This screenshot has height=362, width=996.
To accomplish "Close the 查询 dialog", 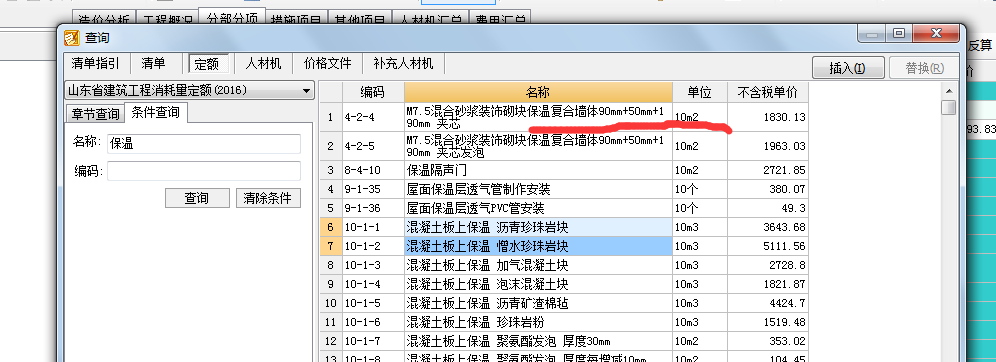I will (935, 34).
